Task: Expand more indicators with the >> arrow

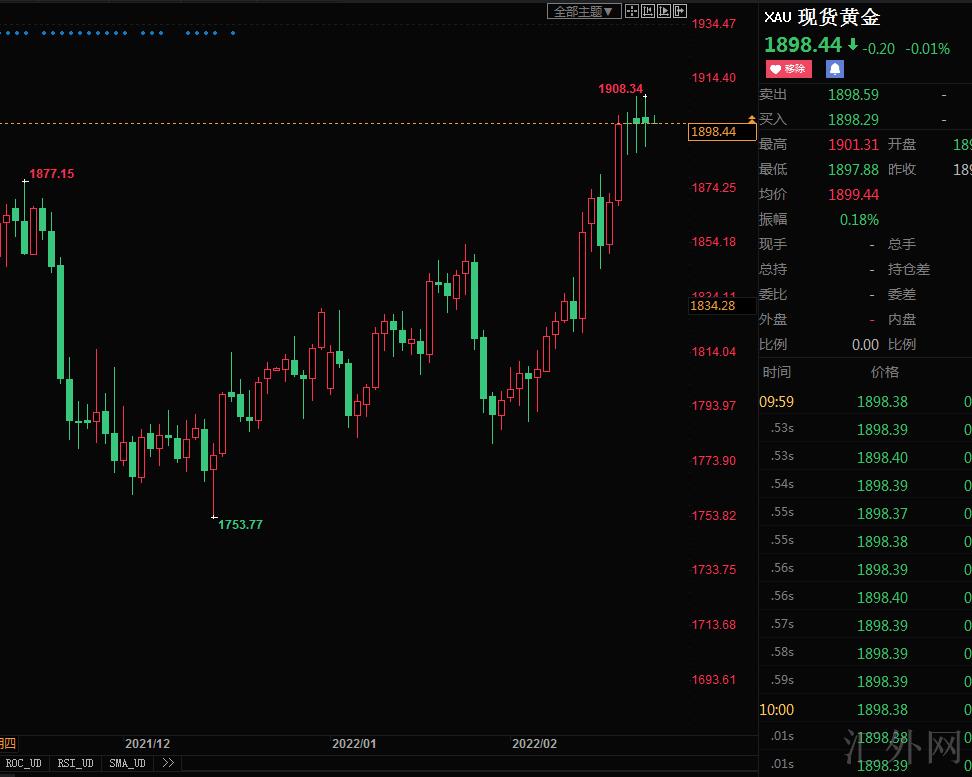Action: tap(167, 763)
